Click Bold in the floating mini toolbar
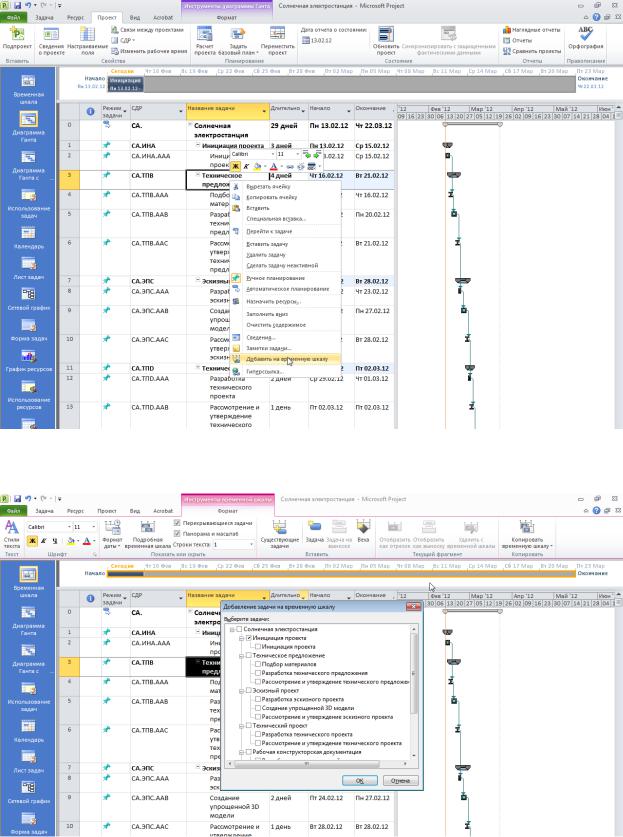The height and width of the screenshot is (837, 623). click(x=235, y=166)
